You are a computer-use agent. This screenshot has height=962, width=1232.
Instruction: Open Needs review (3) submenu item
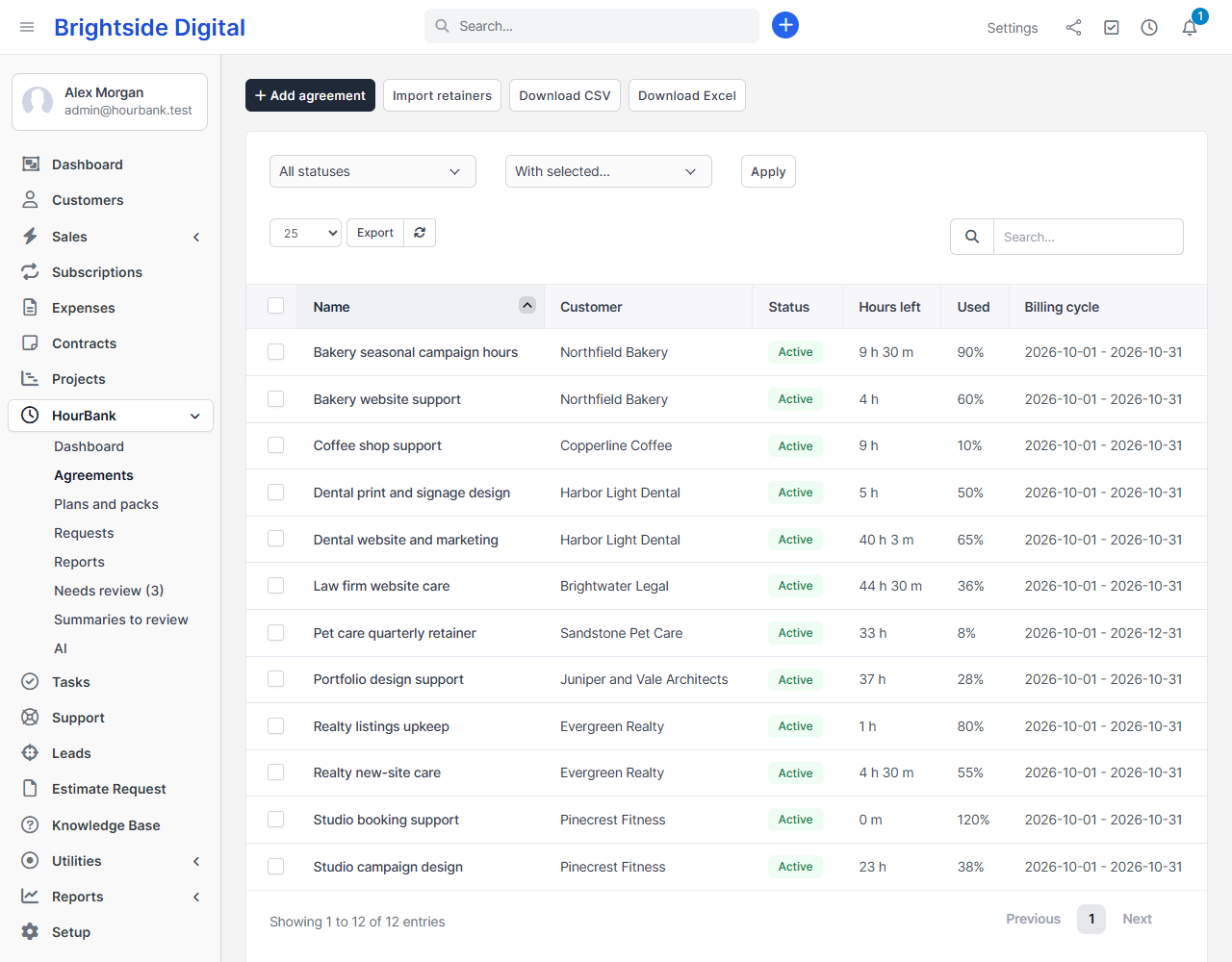tap(109, 591)
